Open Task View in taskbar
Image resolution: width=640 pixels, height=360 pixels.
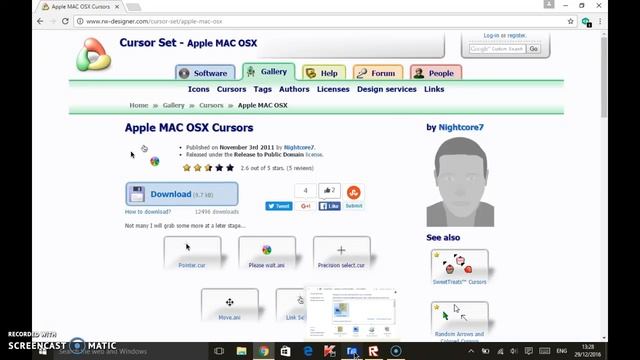pyautogui.click(x=219, y=351)
